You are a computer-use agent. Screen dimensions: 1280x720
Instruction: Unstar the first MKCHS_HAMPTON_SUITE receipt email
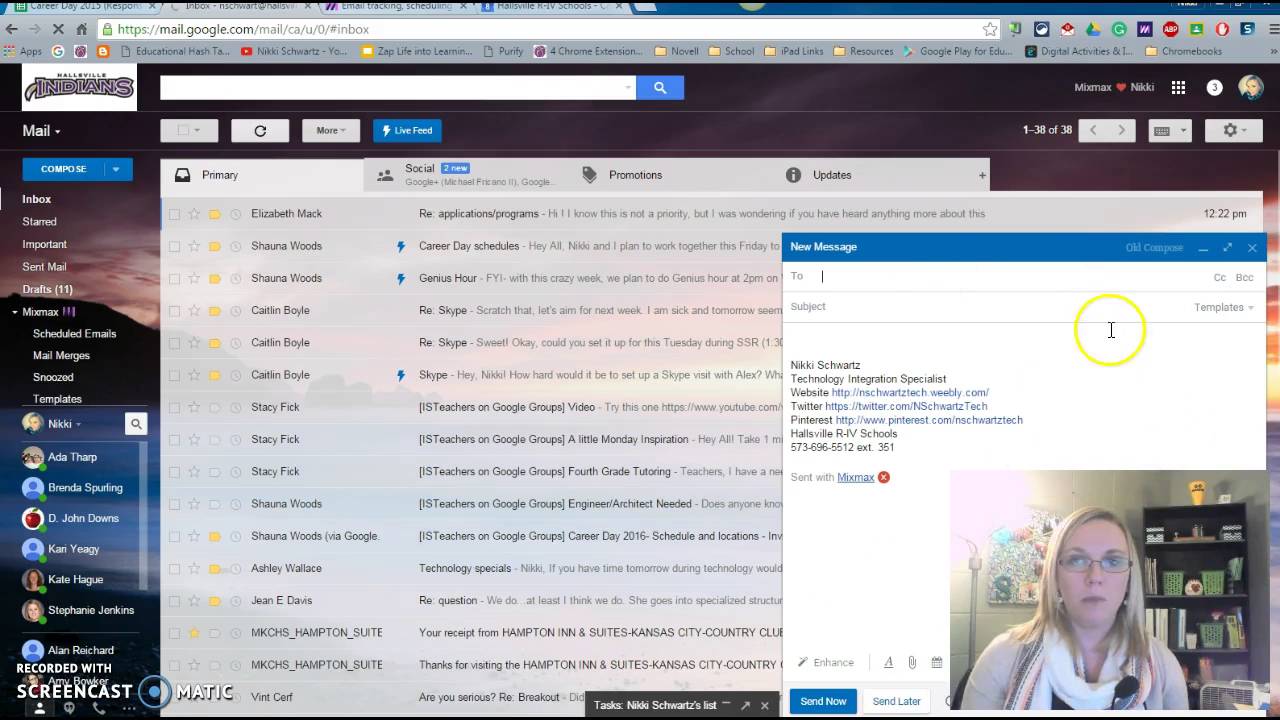pos(194,632)
